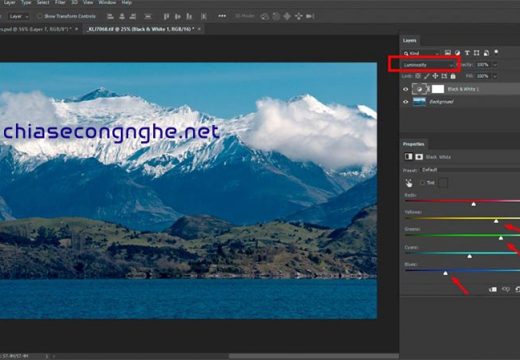Click the 3D orbit mode icon
Image resolution: width=520 pixels, height=360 pixels.
point(265,16)
